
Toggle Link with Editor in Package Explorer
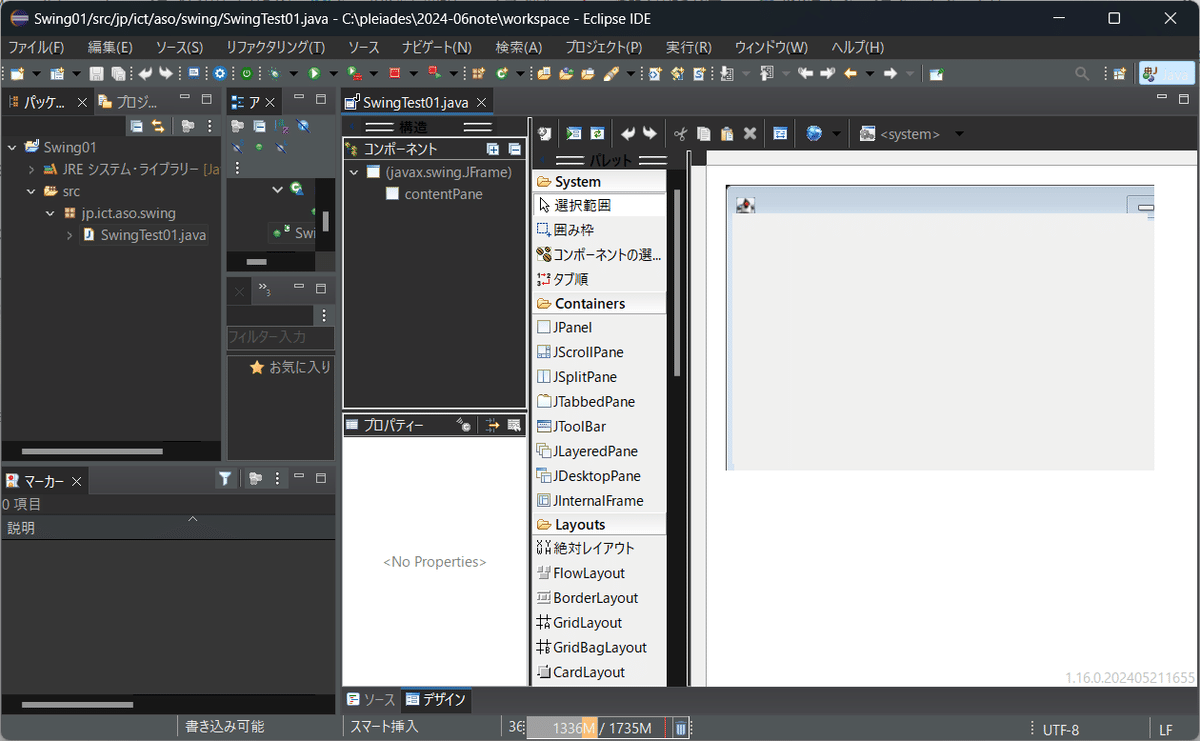pyautogui.click(x=158, y=126)
